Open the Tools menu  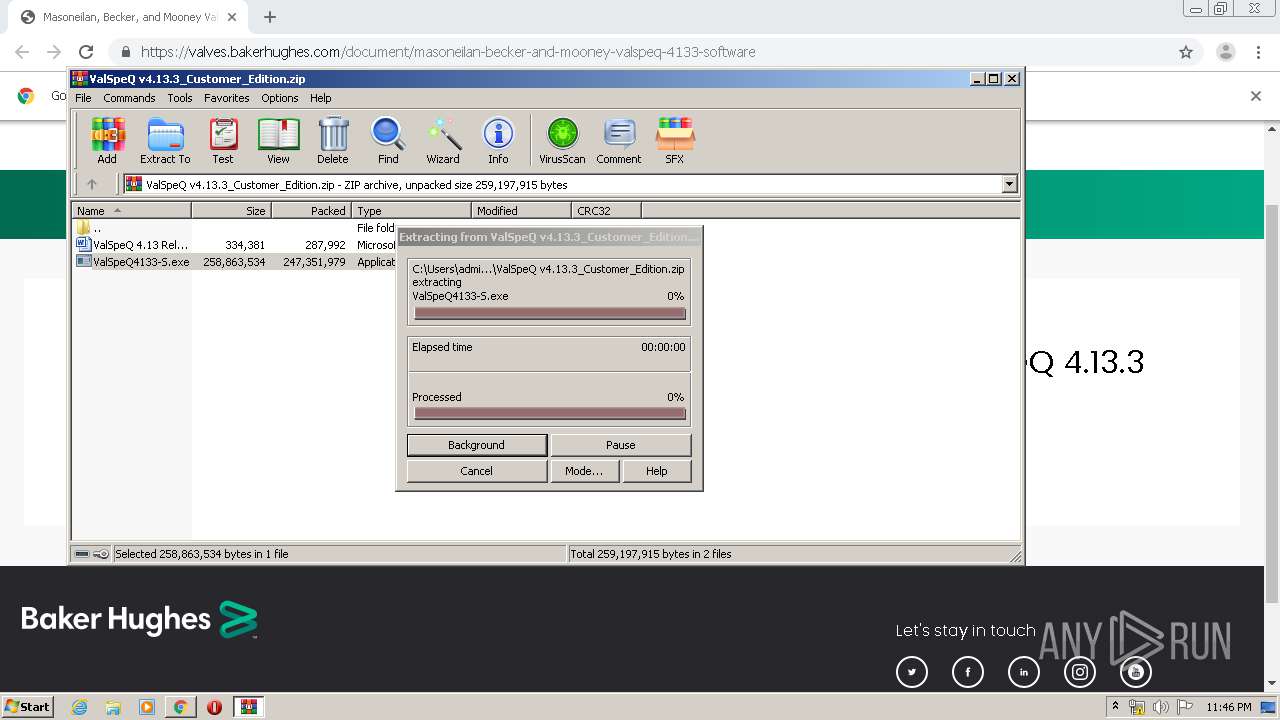tap(180, 98)
